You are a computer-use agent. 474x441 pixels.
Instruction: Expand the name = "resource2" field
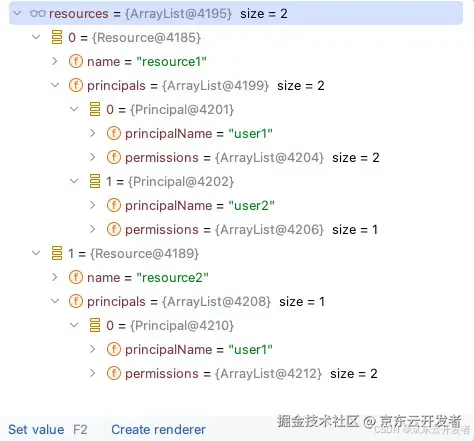55,277
